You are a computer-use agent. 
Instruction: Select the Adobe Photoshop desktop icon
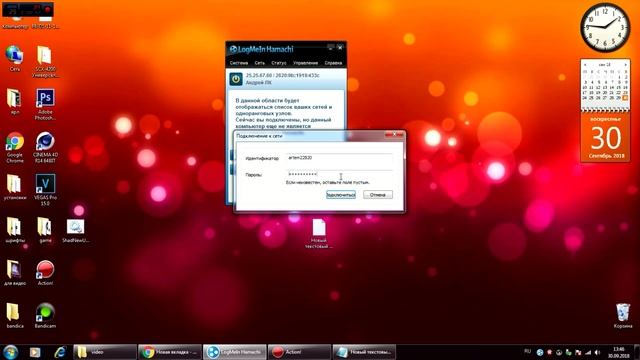pos(45,105)
